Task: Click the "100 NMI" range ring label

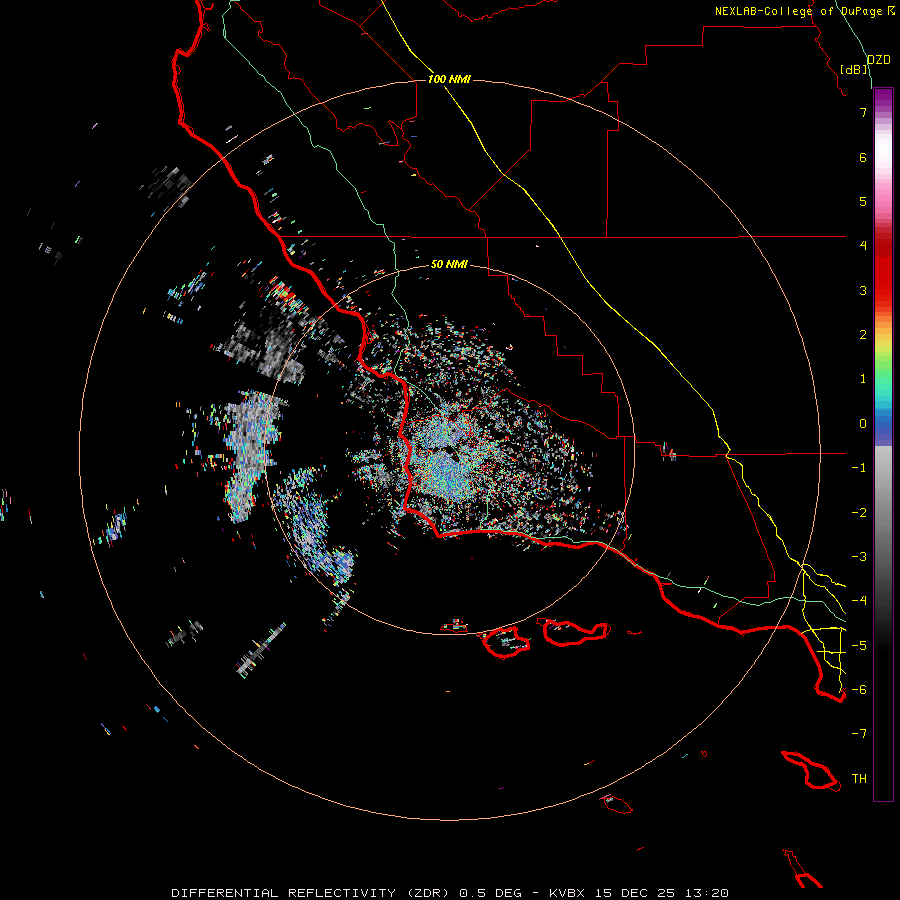Action: [449, 79]
